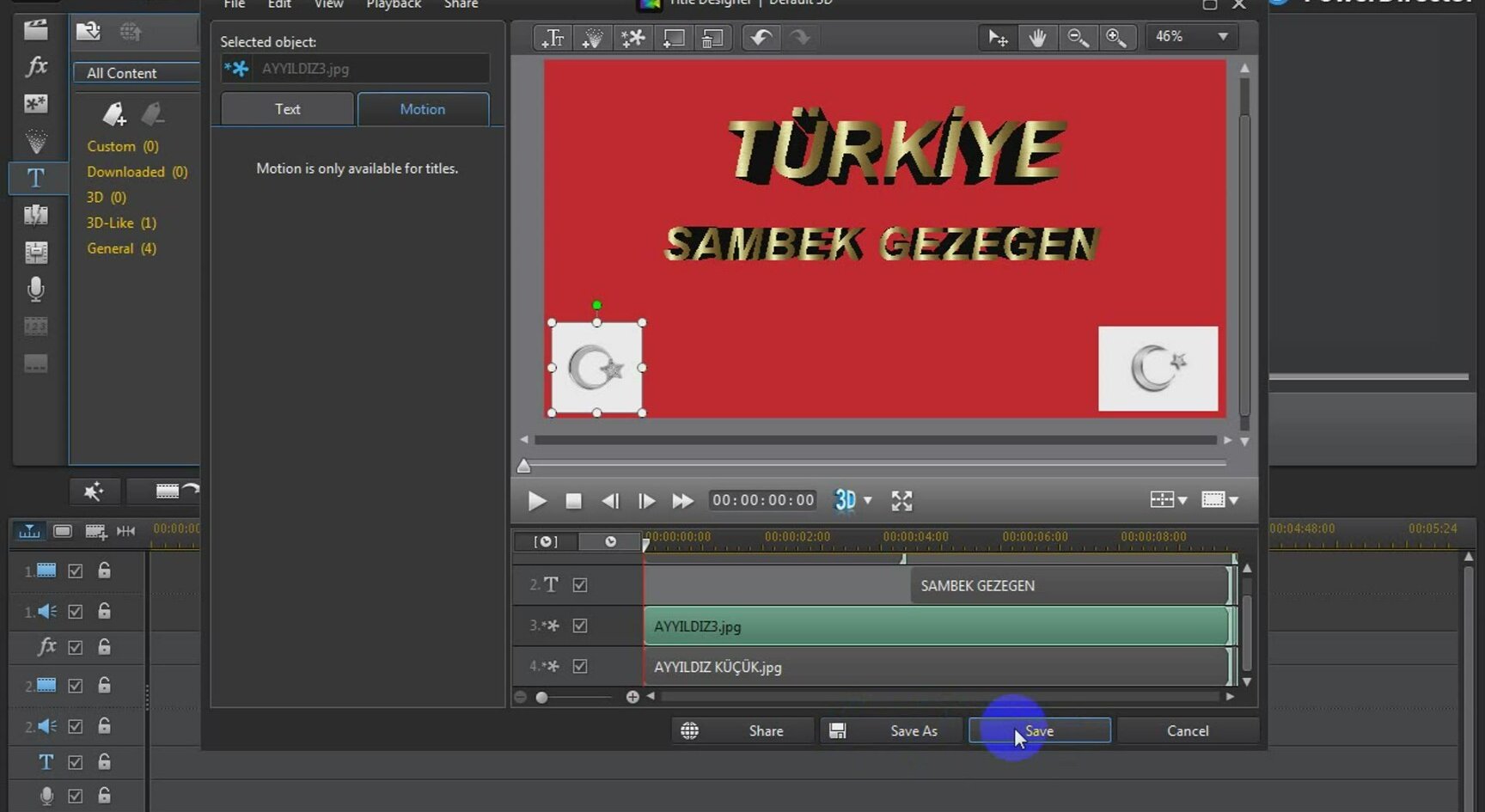Toggle 3D preview mode

(x=845, y=500)
